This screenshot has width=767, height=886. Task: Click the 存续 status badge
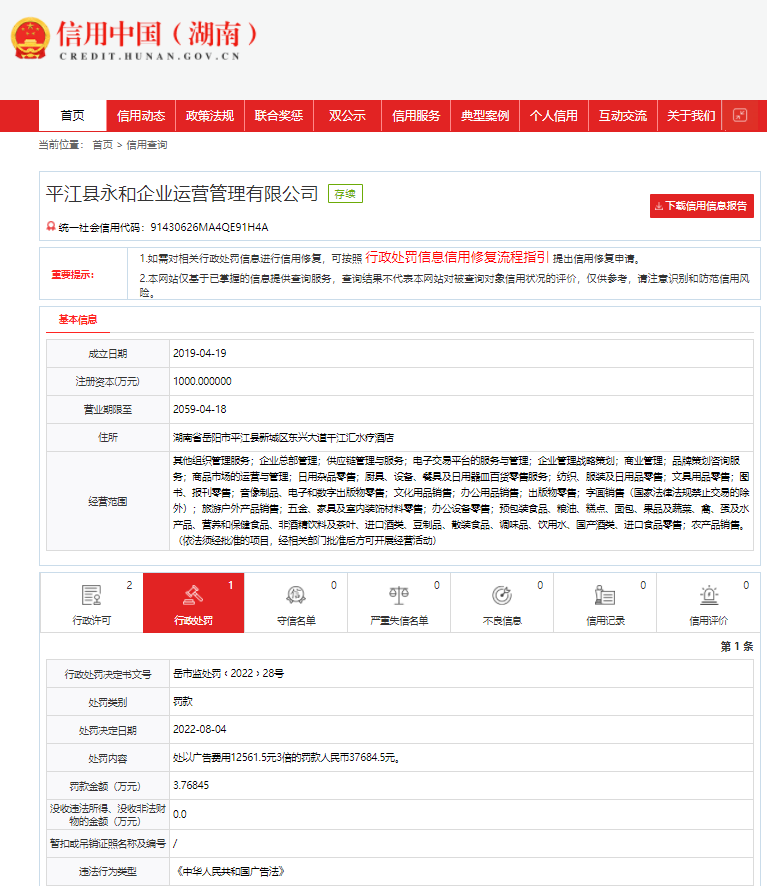point(345,194)
